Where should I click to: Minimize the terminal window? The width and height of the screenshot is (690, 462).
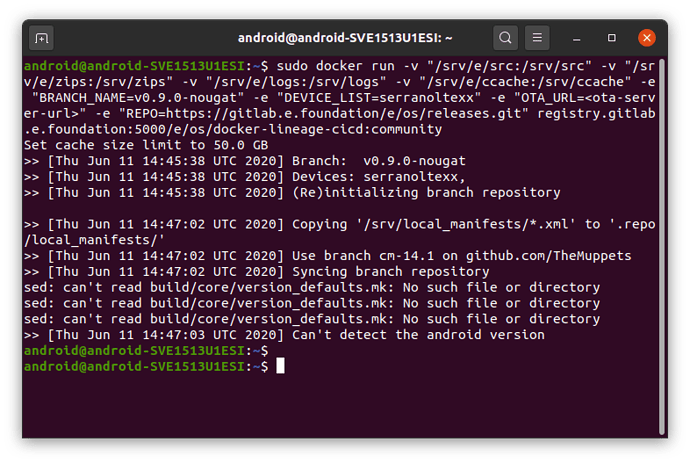pos(576,38)
